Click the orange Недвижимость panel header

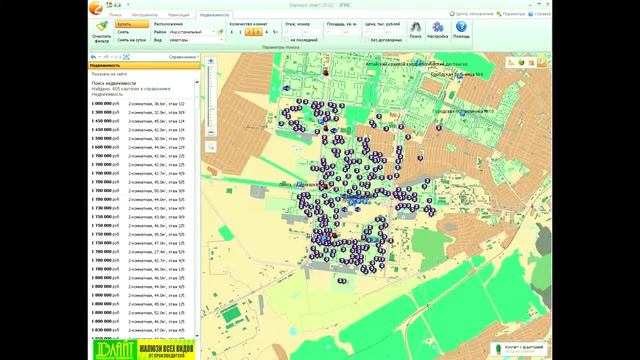pyautogui.click(x=144, y=65)
